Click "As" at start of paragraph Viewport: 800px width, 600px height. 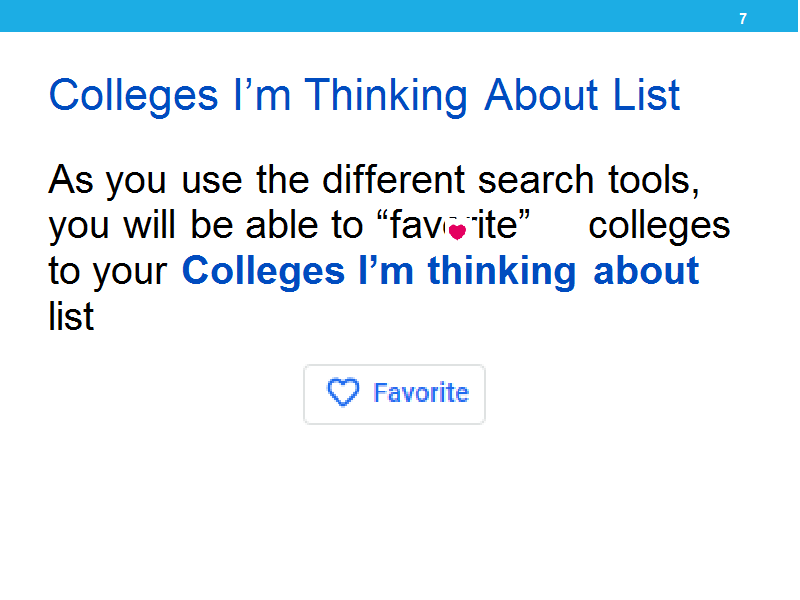(71, 180)
